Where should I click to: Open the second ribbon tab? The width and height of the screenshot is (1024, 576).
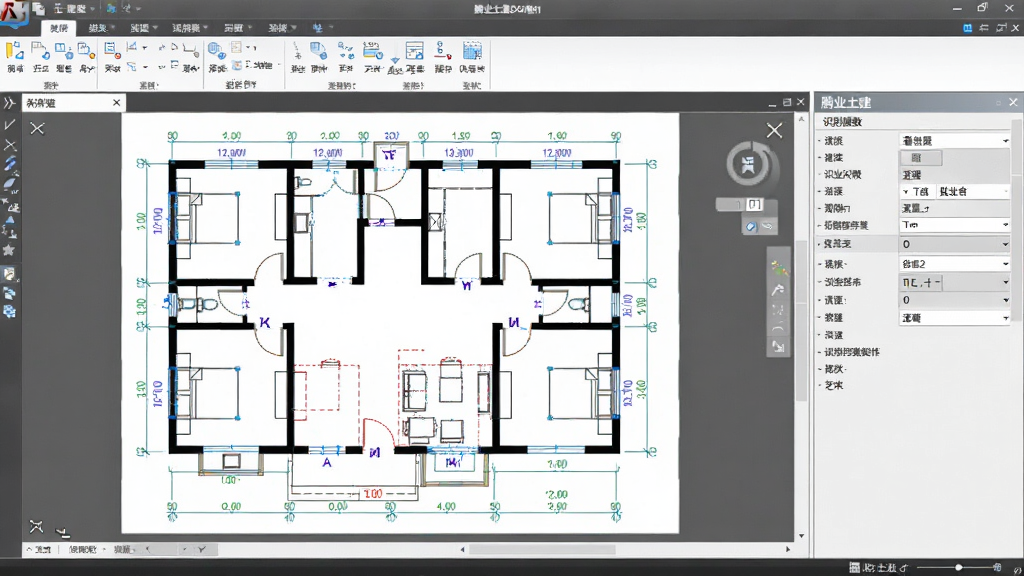[x=101, y=28]
